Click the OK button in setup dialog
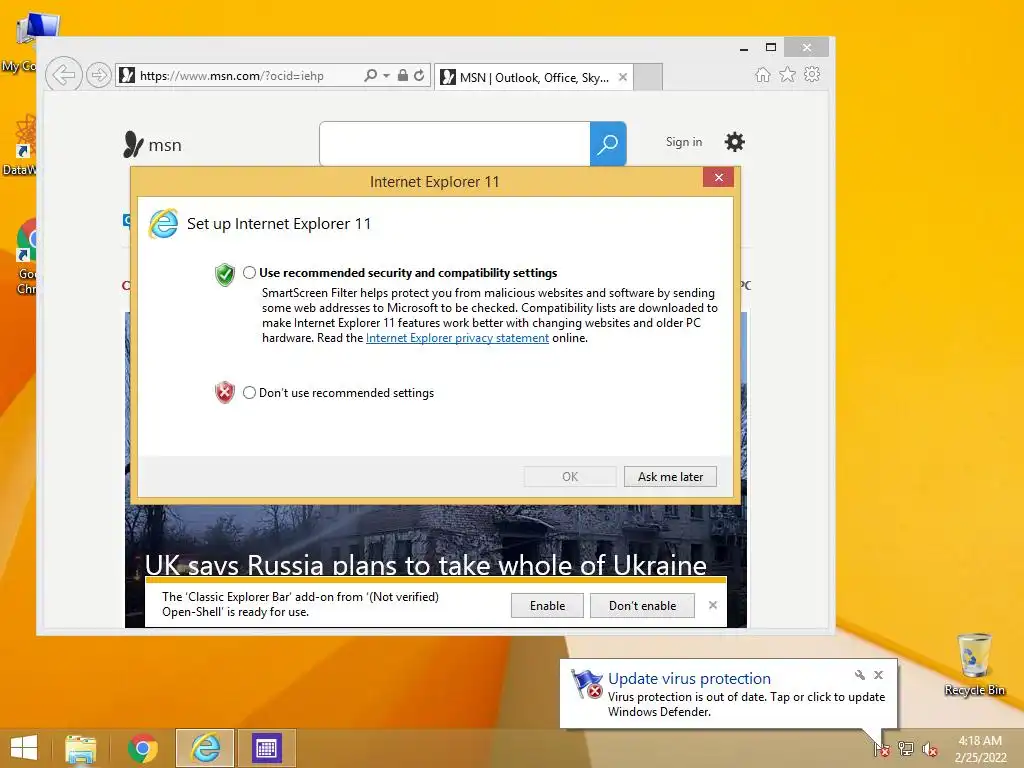This screenshot has height=768, width=1024. click(570, 477)
